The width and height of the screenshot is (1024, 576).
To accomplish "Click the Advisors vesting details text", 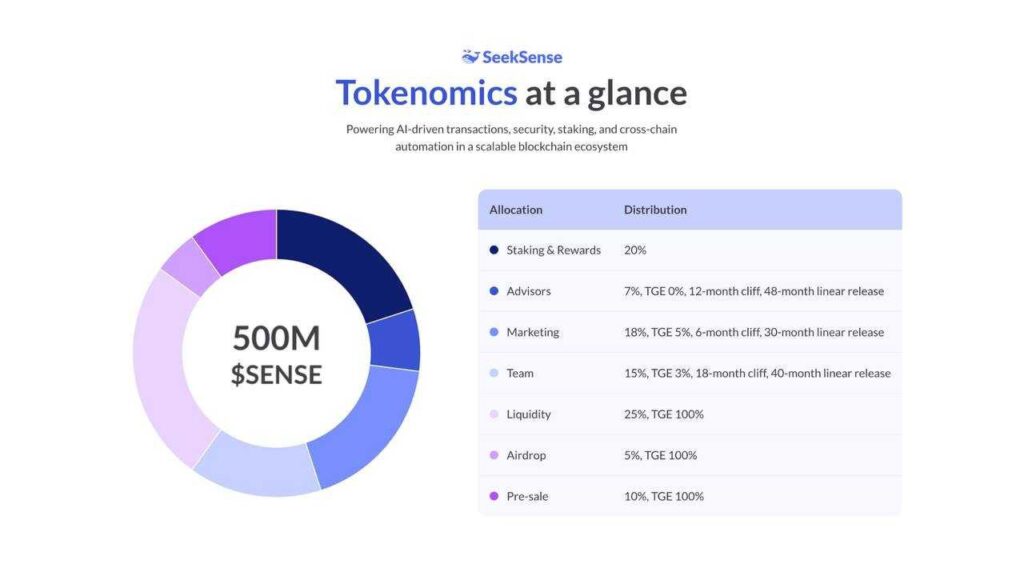I will click(x=754, y=291).
